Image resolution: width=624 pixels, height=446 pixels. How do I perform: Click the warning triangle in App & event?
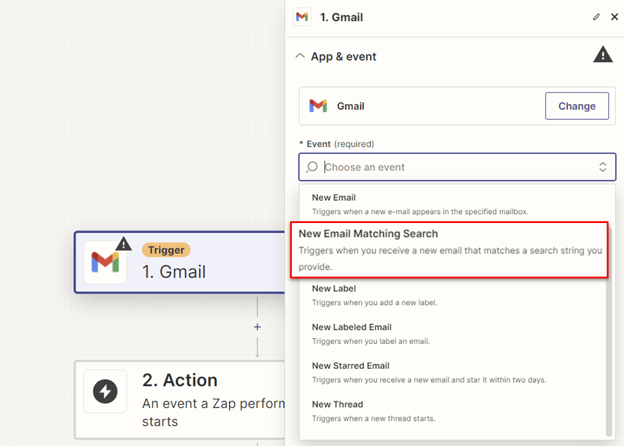click(603, 55)
